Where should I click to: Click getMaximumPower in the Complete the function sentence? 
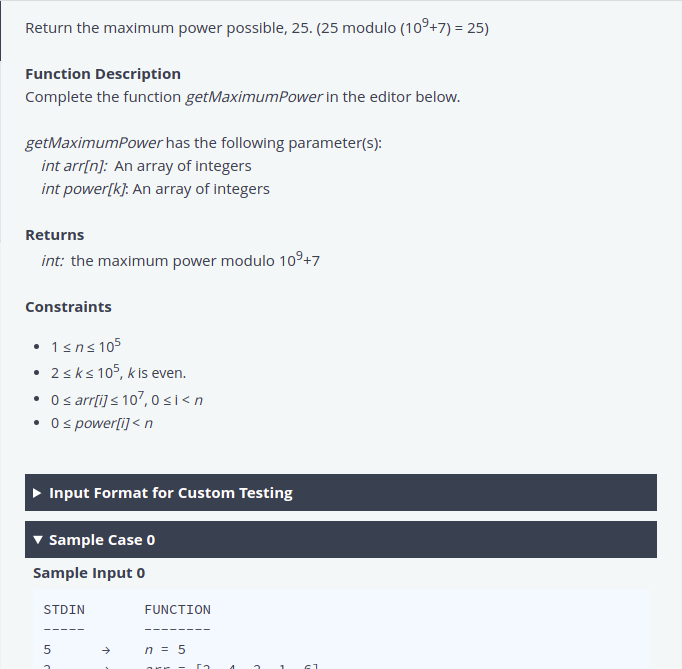coord(254,97)
